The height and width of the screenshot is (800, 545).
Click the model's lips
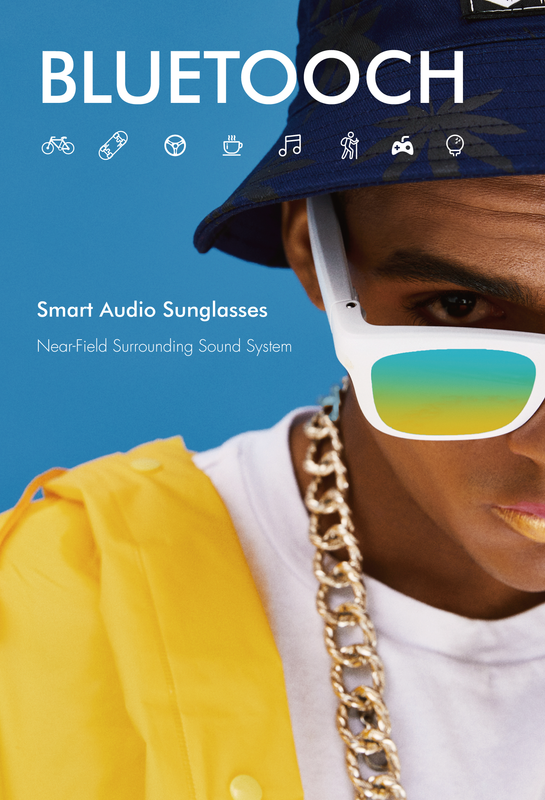518,520
